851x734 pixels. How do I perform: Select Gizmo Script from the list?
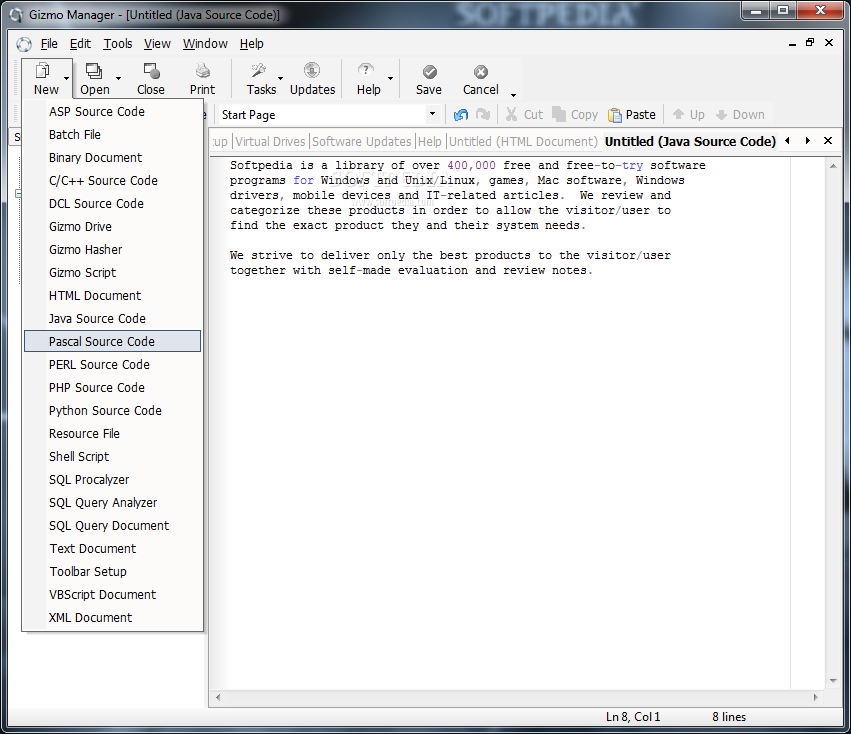pos(112,273)
